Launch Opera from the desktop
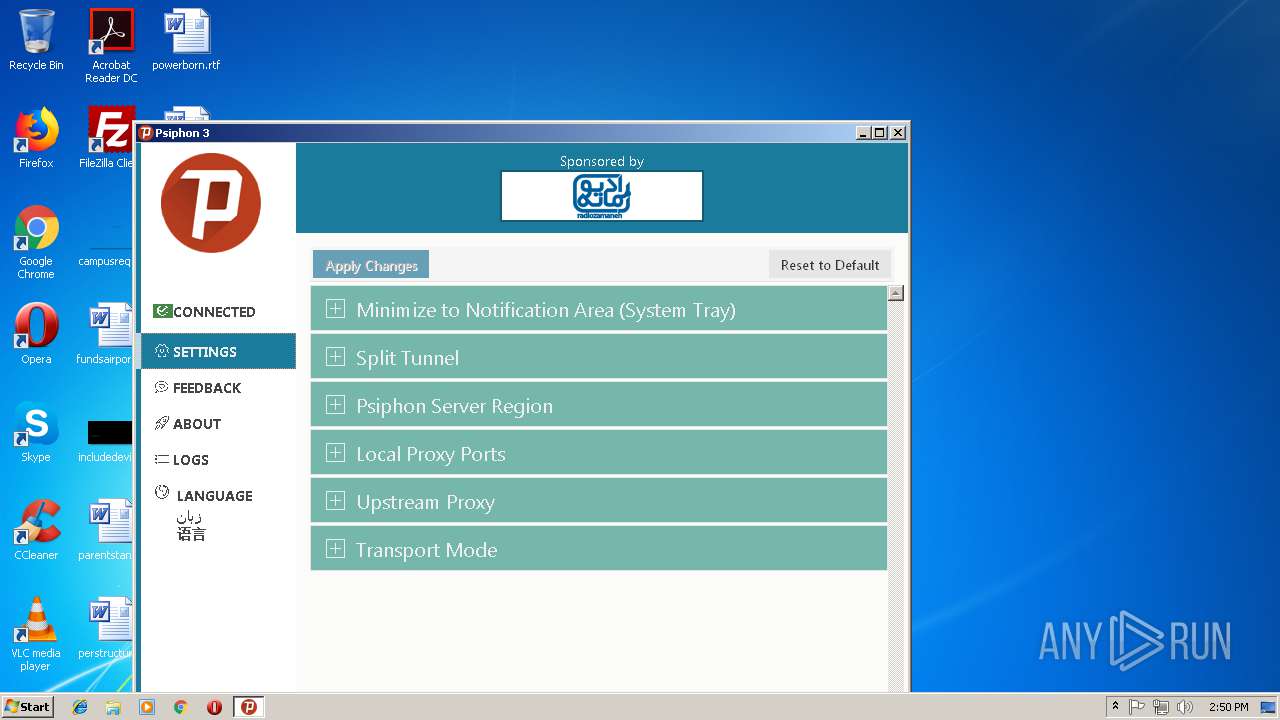 tap(36, 334)
